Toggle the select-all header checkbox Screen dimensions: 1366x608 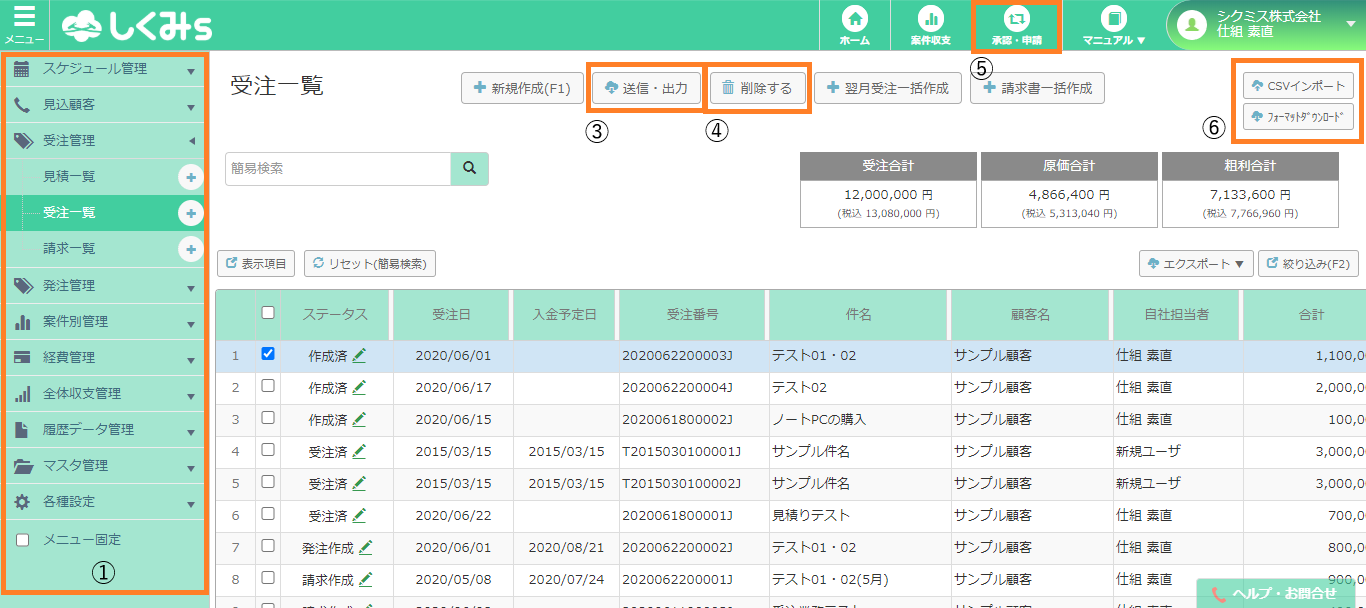click(267, 313)
